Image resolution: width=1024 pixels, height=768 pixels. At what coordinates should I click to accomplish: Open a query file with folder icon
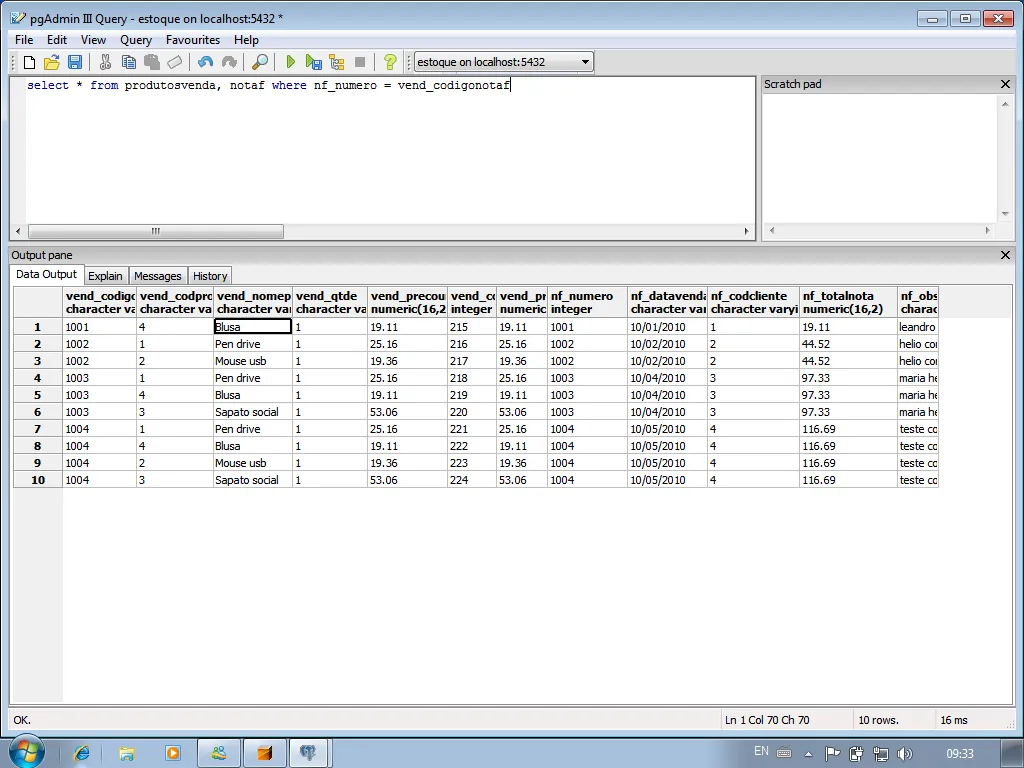(52, 62)
